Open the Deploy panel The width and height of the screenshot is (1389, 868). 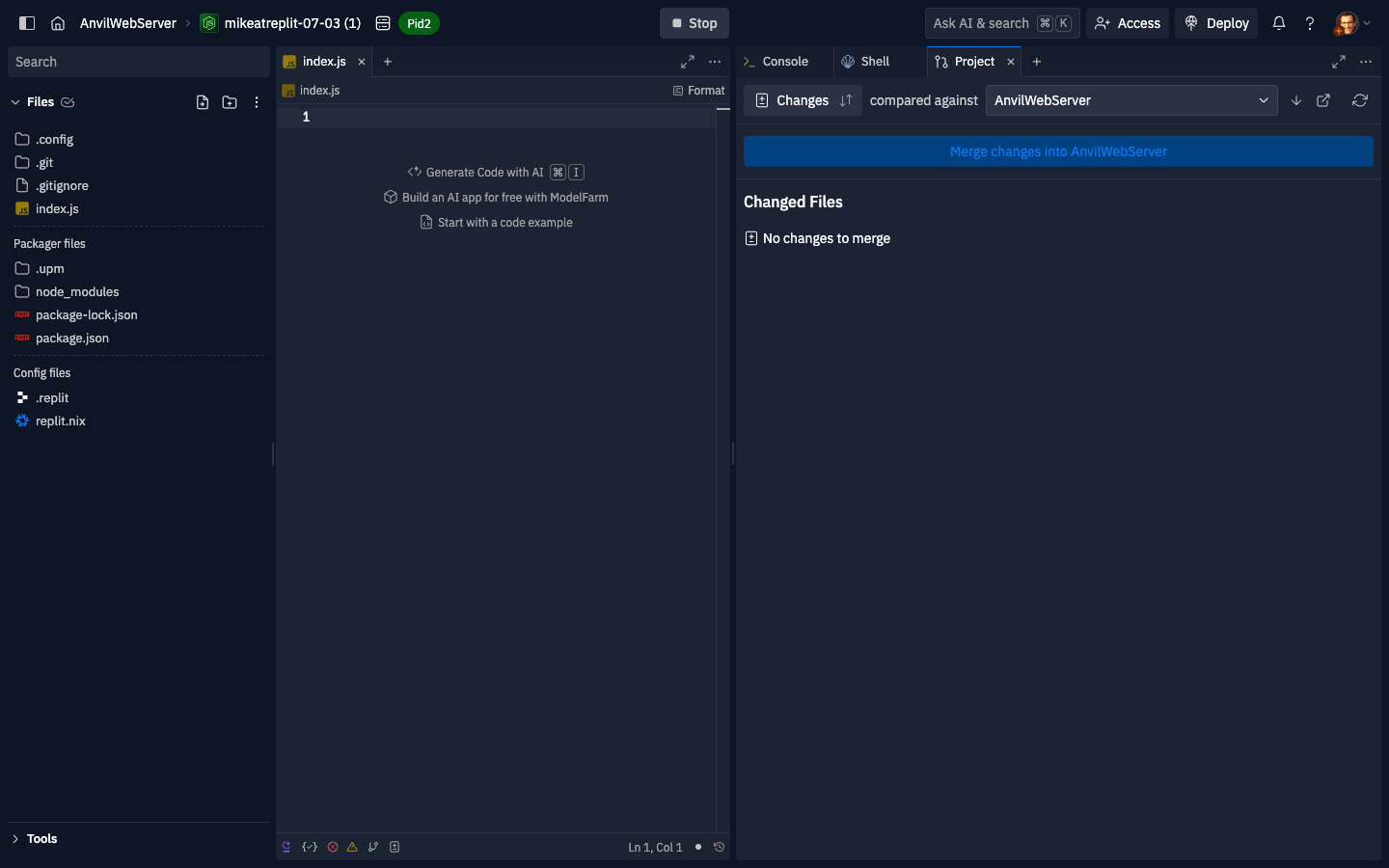(1216, 23)
